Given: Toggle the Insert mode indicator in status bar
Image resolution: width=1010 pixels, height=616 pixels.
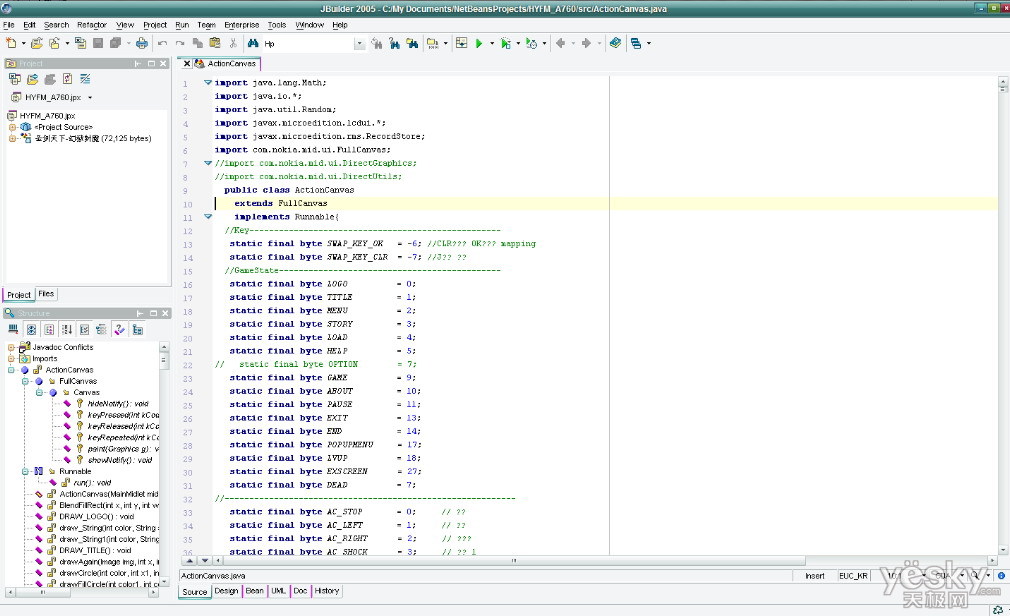Looking at the screenshot, I should 815,576.
